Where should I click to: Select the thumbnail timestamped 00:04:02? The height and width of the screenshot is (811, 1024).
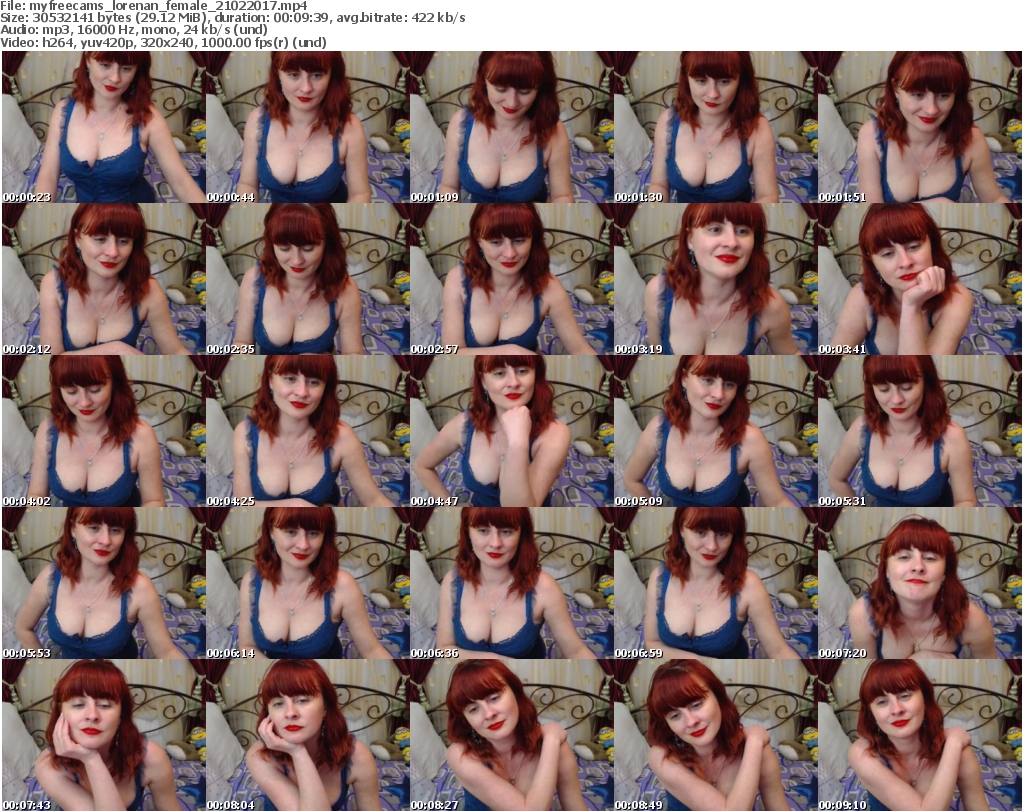pyautogui.click(x=104, y=432)
